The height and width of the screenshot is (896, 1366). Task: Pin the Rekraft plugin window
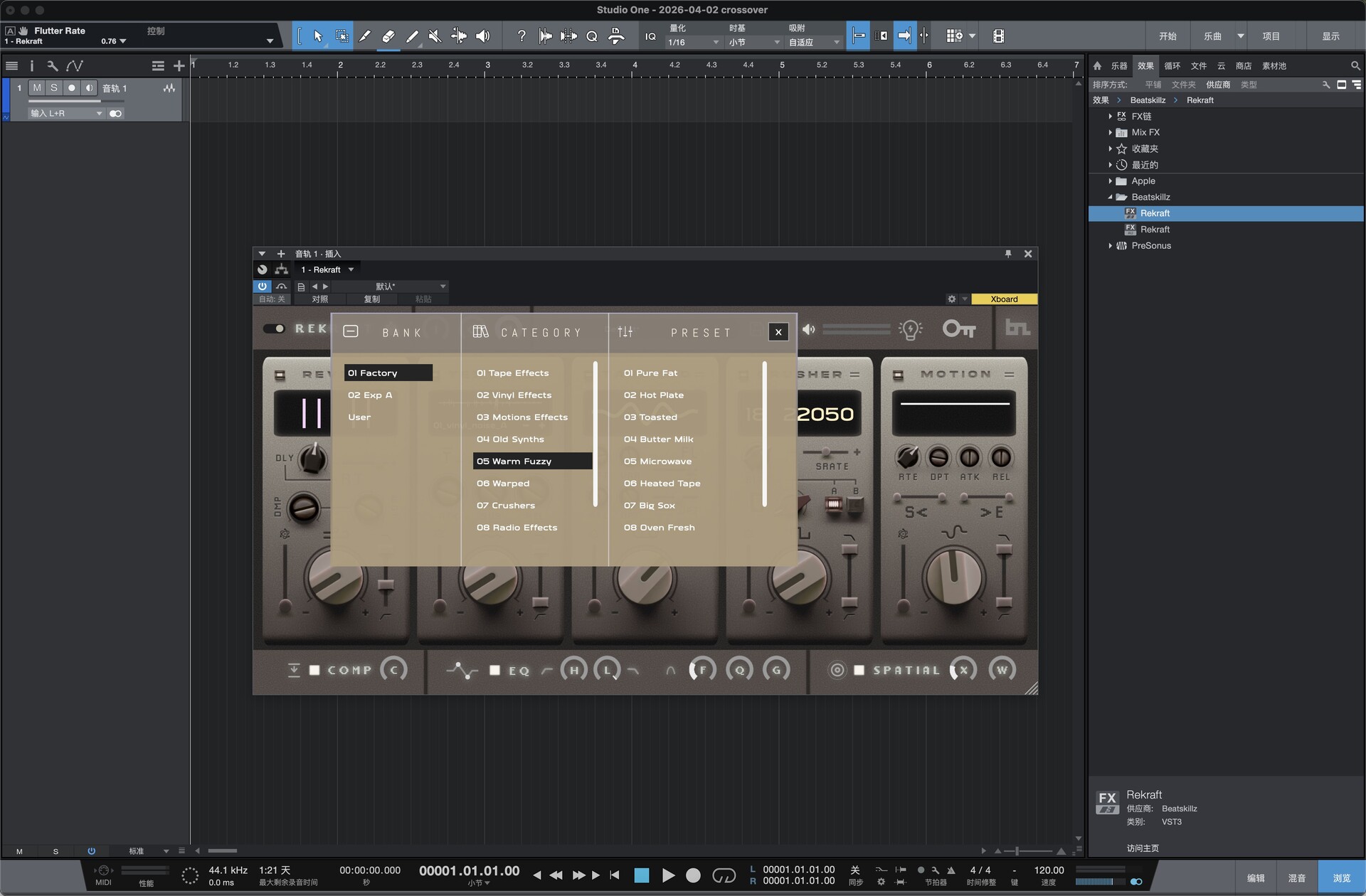1008,254
